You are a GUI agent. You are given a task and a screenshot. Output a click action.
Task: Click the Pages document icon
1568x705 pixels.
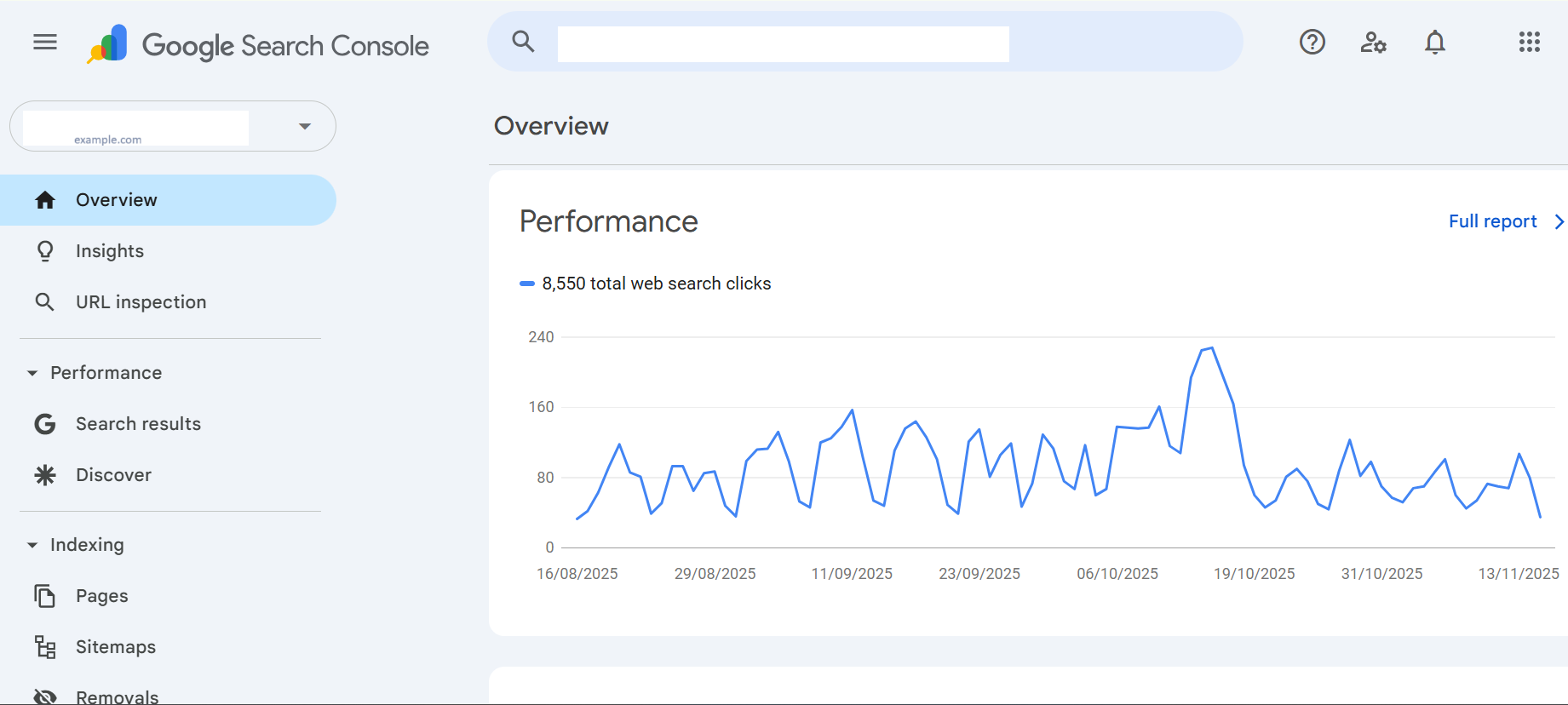45,596
